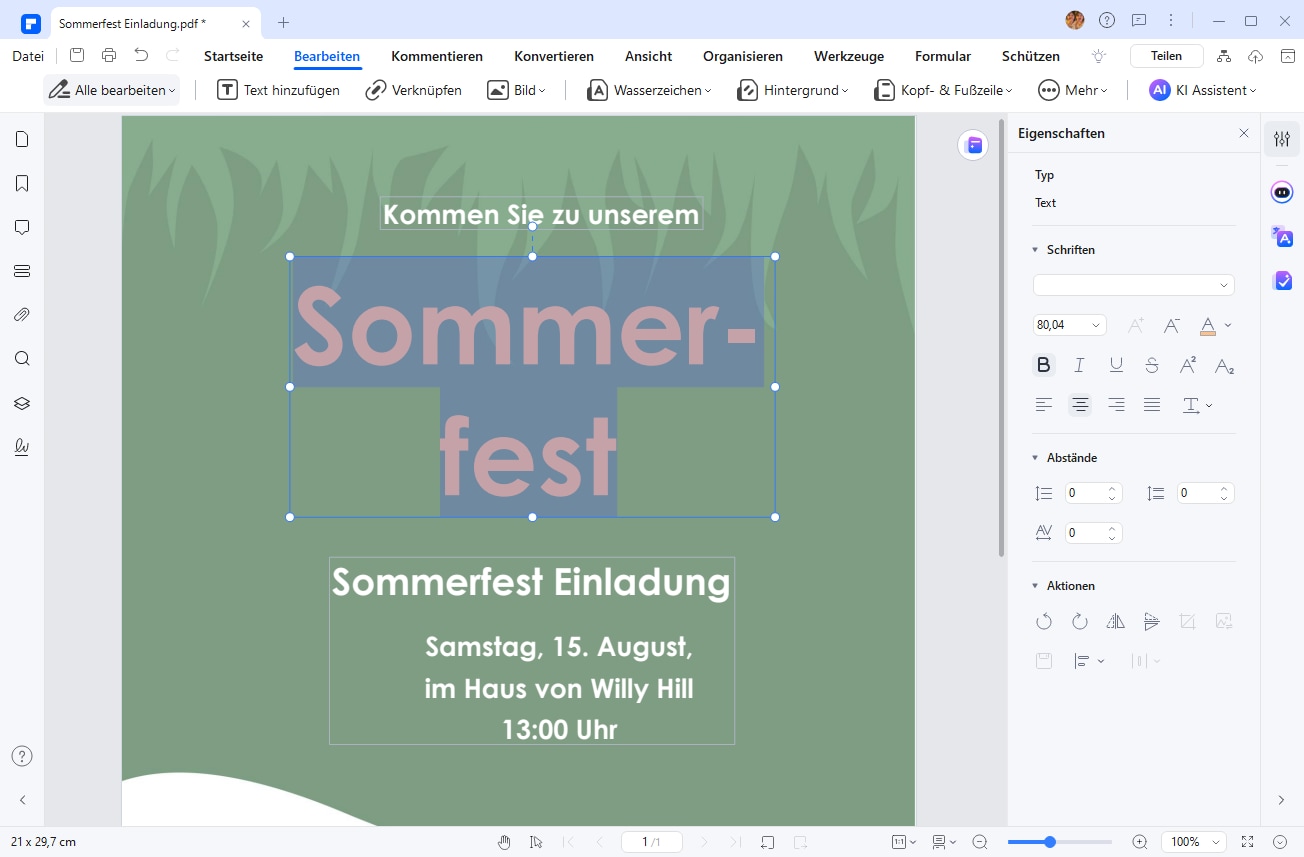Toggle underline text style

pyautogui.click(x=1116, y=365)
